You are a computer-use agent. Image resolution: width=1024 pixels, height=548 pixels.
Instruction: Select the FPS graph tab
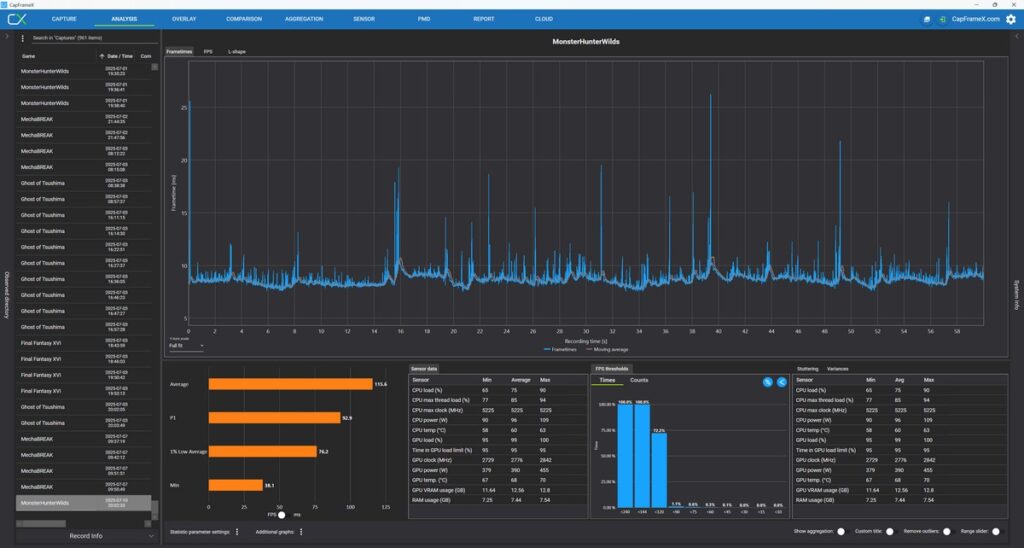pyautogui.click(x=208, y=52)
